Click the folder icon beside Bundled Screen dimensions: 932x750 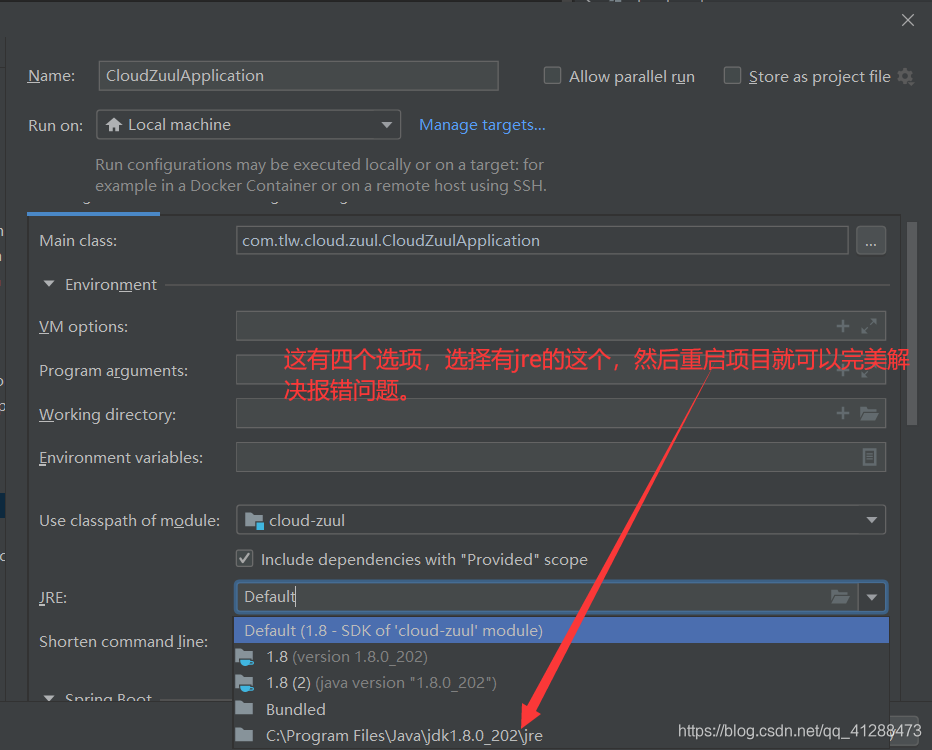[x=244, y=708]
